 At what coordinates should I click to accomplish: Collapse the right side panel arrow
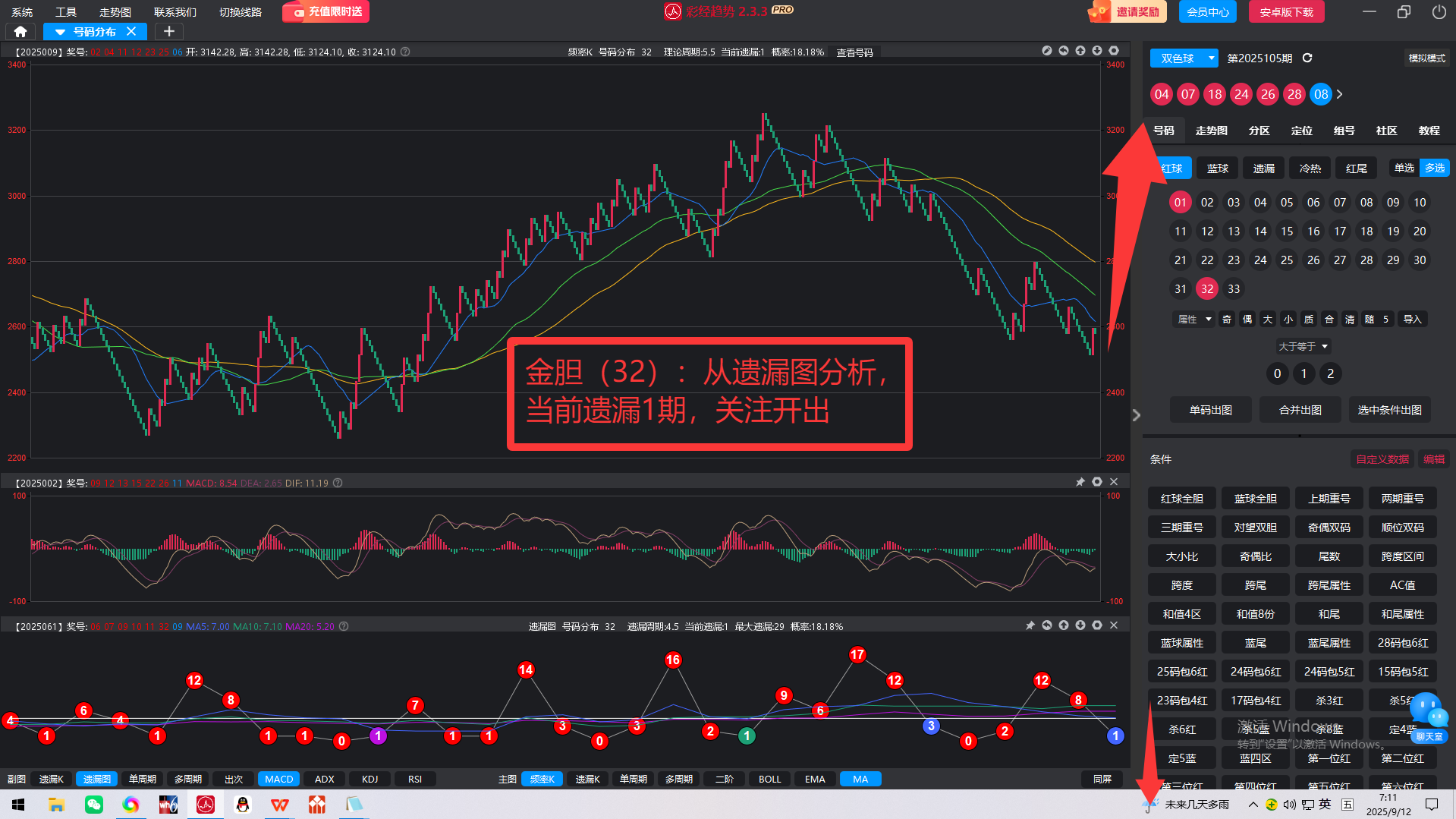point(1136,415)
